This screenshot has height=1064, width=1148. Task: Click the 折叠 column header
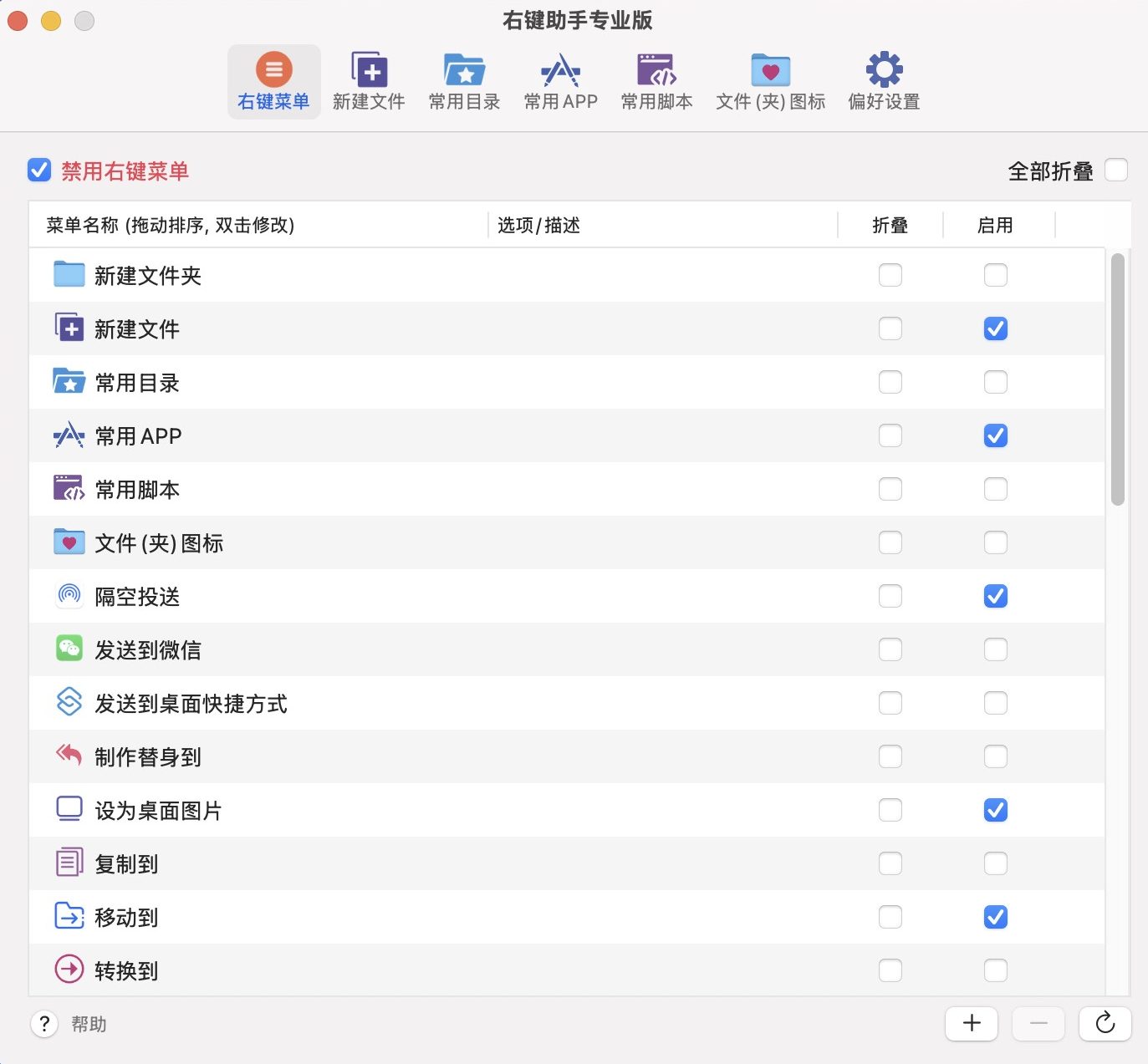tap(890, 225)
